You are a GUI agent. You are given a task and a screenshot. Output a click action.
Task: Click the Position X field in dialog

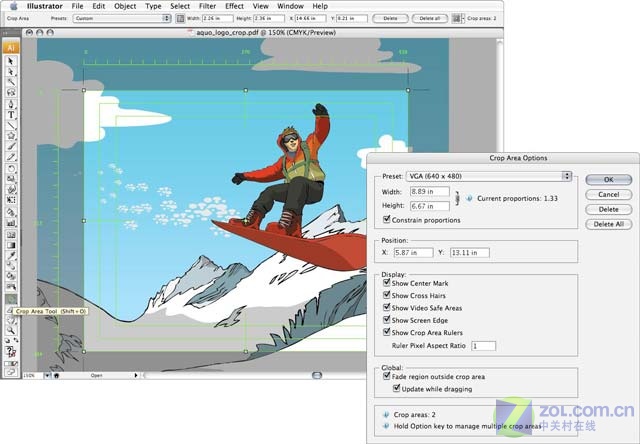point(413,253)
